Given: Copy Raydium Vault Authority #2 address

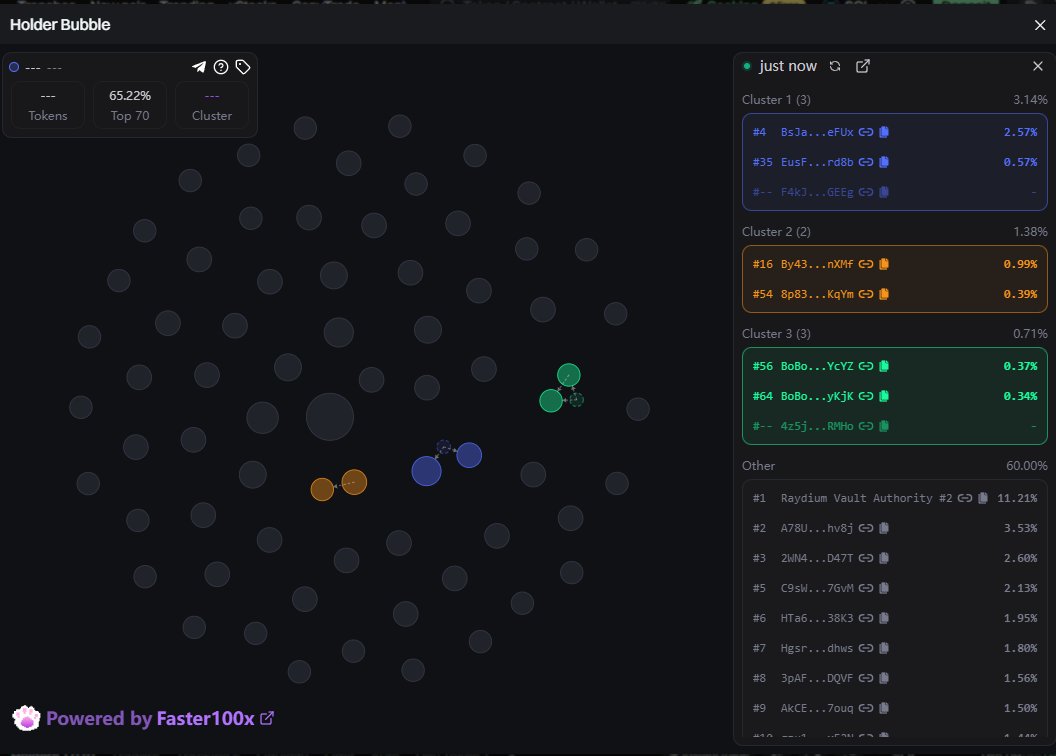Looking at the screenshot, I should pyautogui.click(x=983, y=498).
